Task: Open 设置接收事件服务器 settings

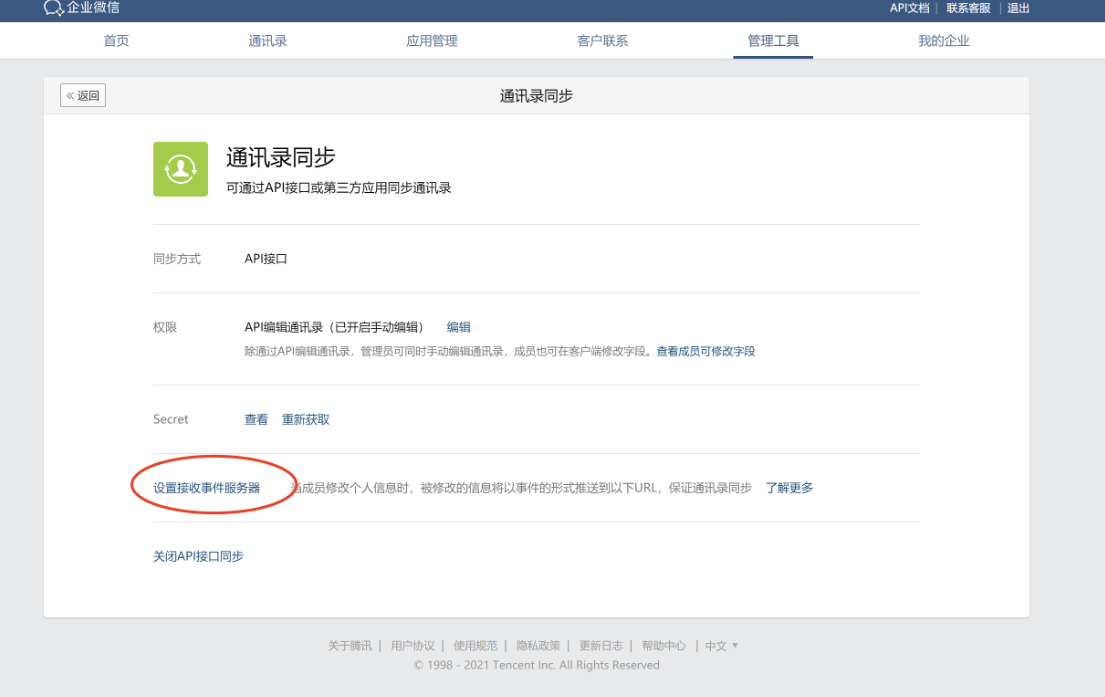Action: point(206,488)
